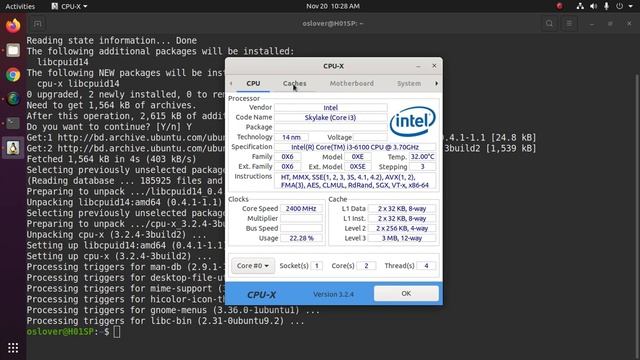Open new tab button in terminal headerbar
640x360 pixels.
point(38,24)
